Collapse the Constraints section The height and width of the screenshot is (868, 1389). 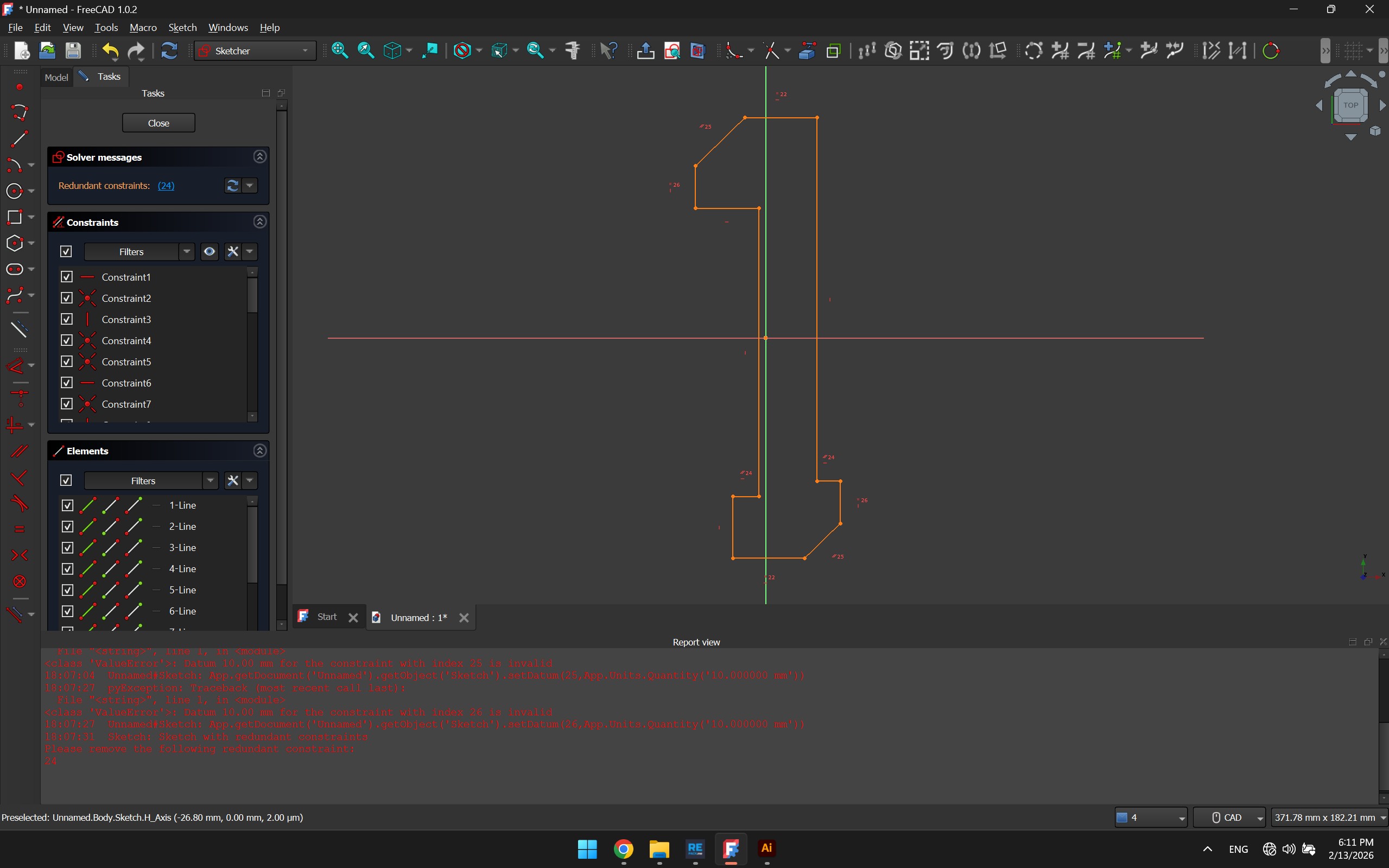point(260,221)
